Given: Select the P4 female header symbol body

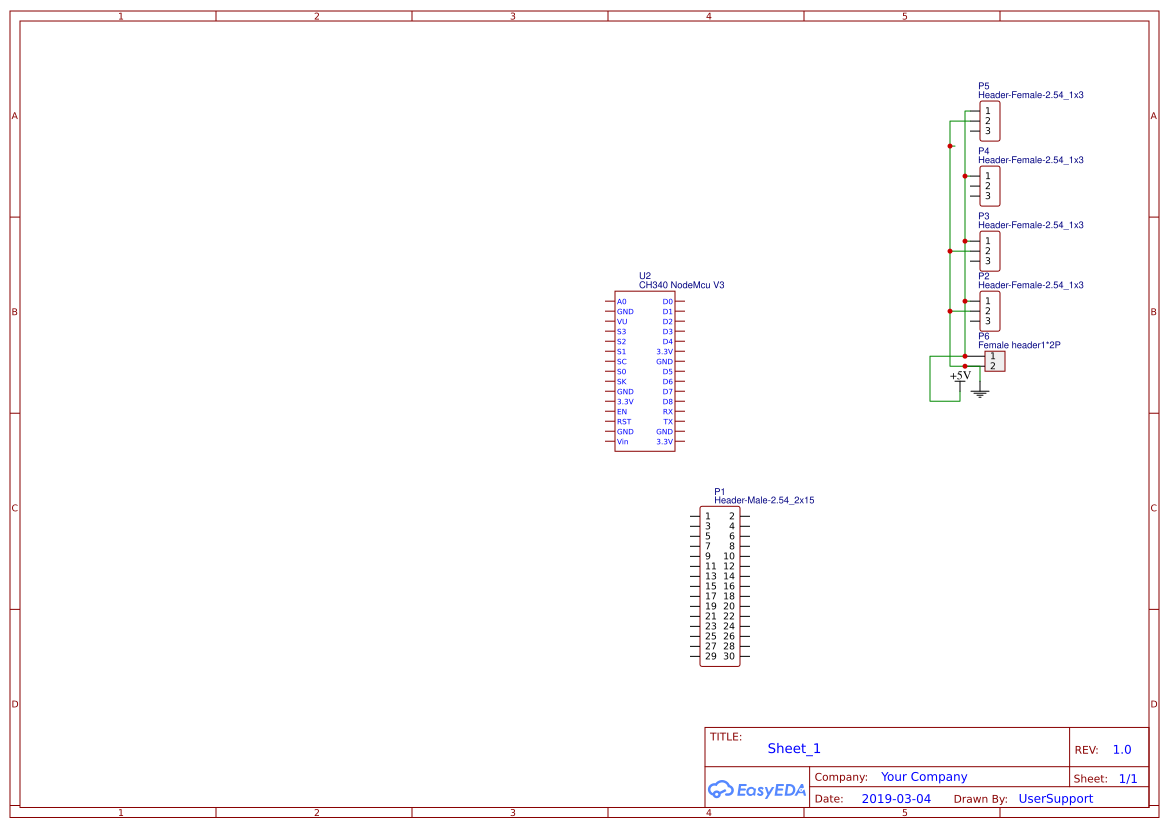Looking at the screenshot, I should [989, 186].
